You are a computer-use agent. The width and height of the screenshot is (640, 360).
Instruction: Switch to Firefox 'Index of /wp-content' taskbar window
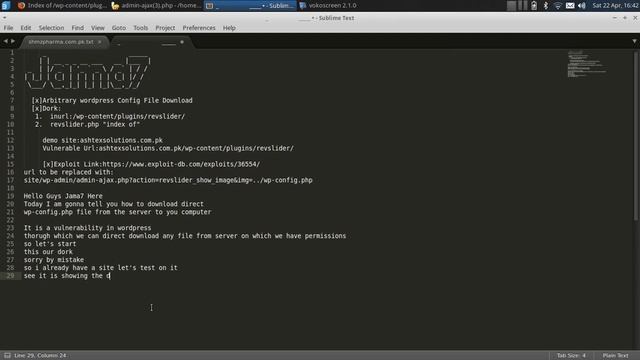click(x=62, y=5)
